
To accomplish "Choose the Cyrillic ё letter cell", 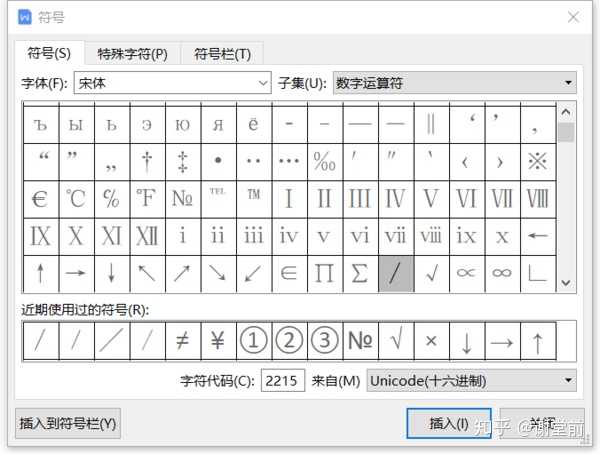I will point(254,125).
